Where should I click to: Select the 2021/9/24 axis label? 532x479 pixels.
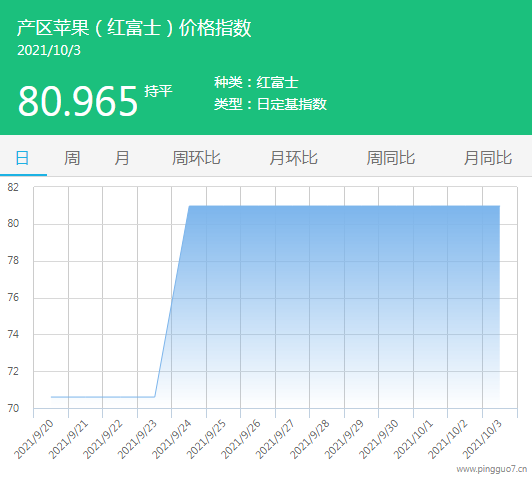pyautogui.click(x=172, y=439)
